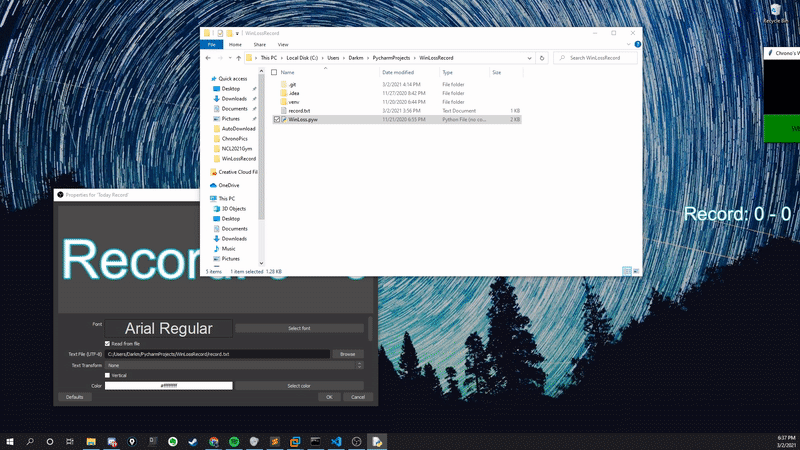The image size is (800, 450).
Task: Toggle select-all checkbox by Name header
Action: 274,72
